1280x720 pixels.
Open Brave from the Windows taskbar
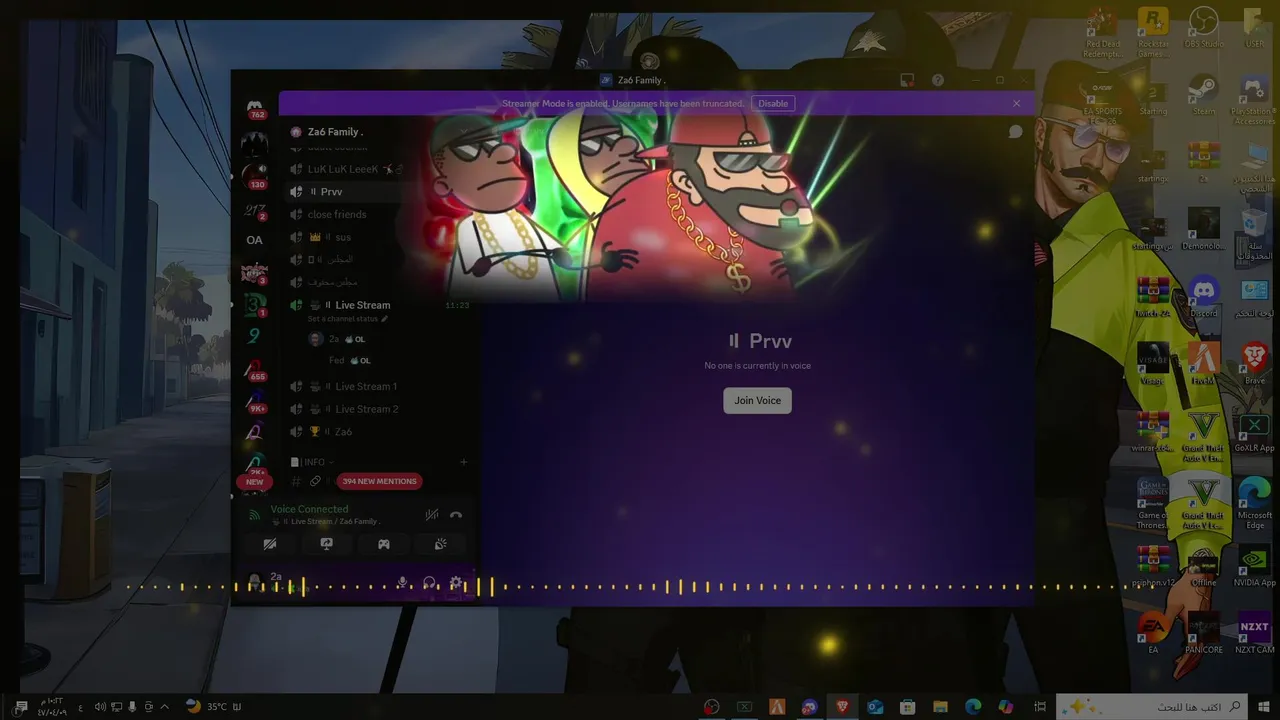842,707
